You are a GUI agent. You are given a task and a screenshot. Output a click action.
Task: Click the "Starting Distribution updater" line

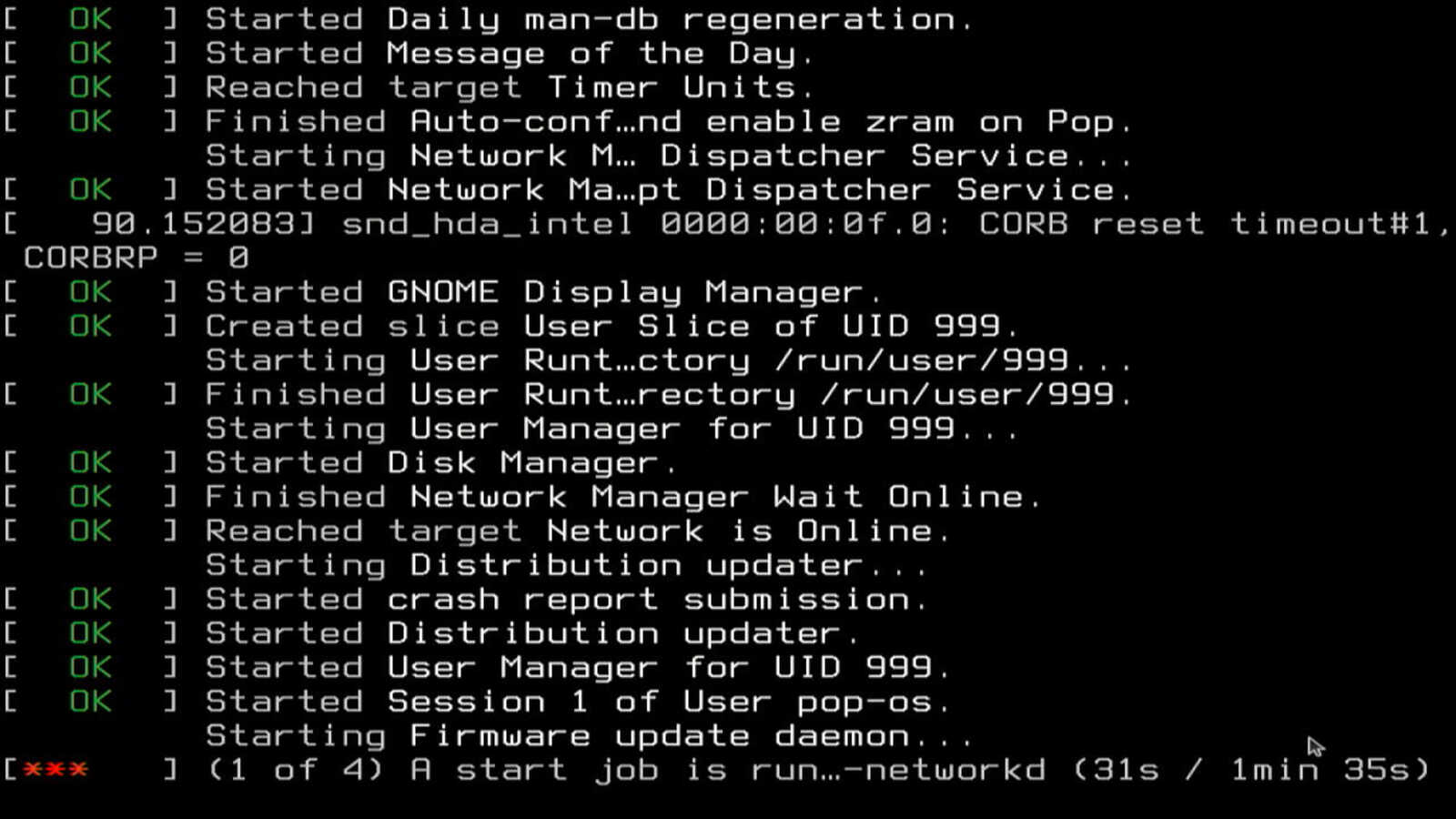565,565
